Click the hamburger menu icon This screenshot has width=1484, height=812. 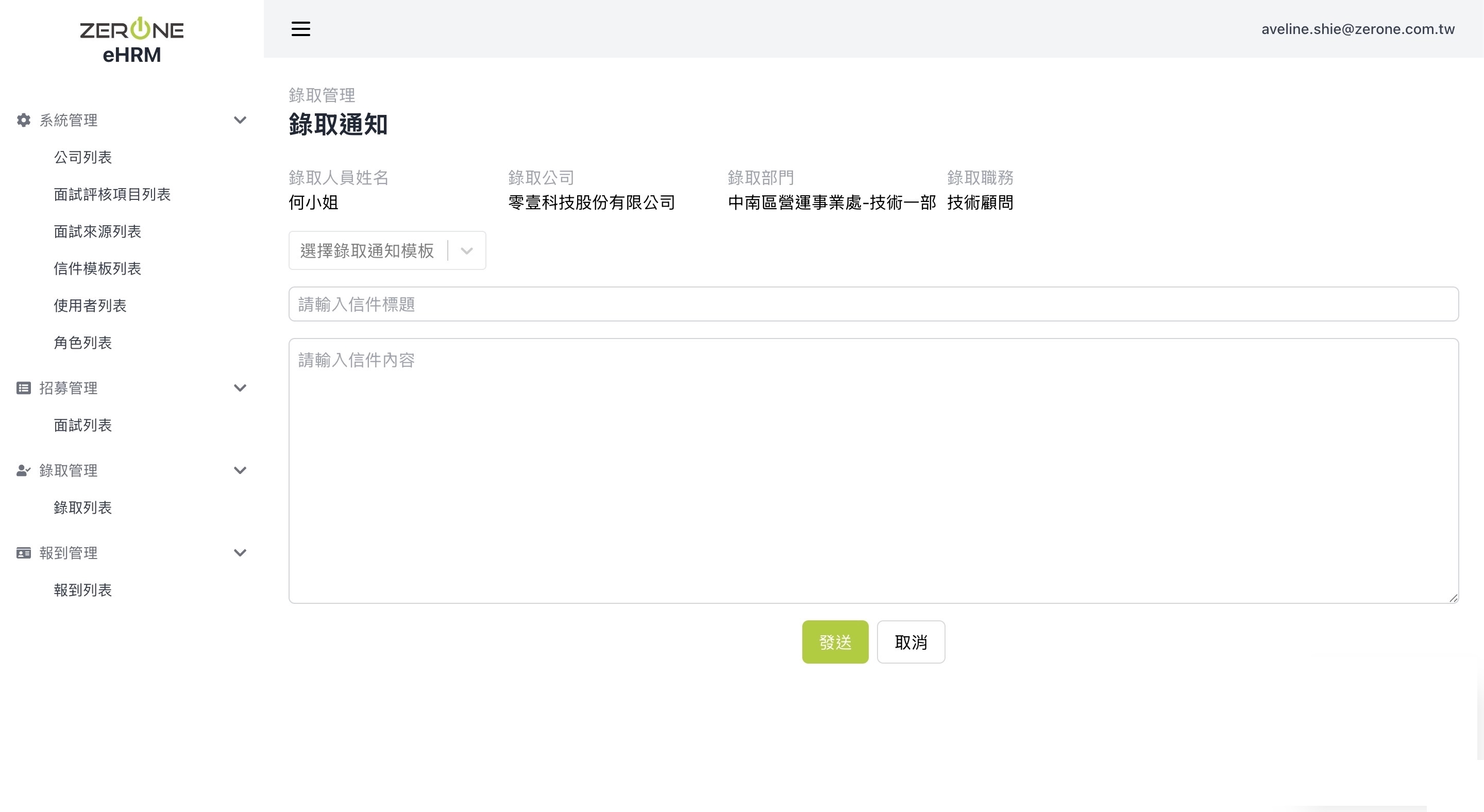[x=300, y=29]
